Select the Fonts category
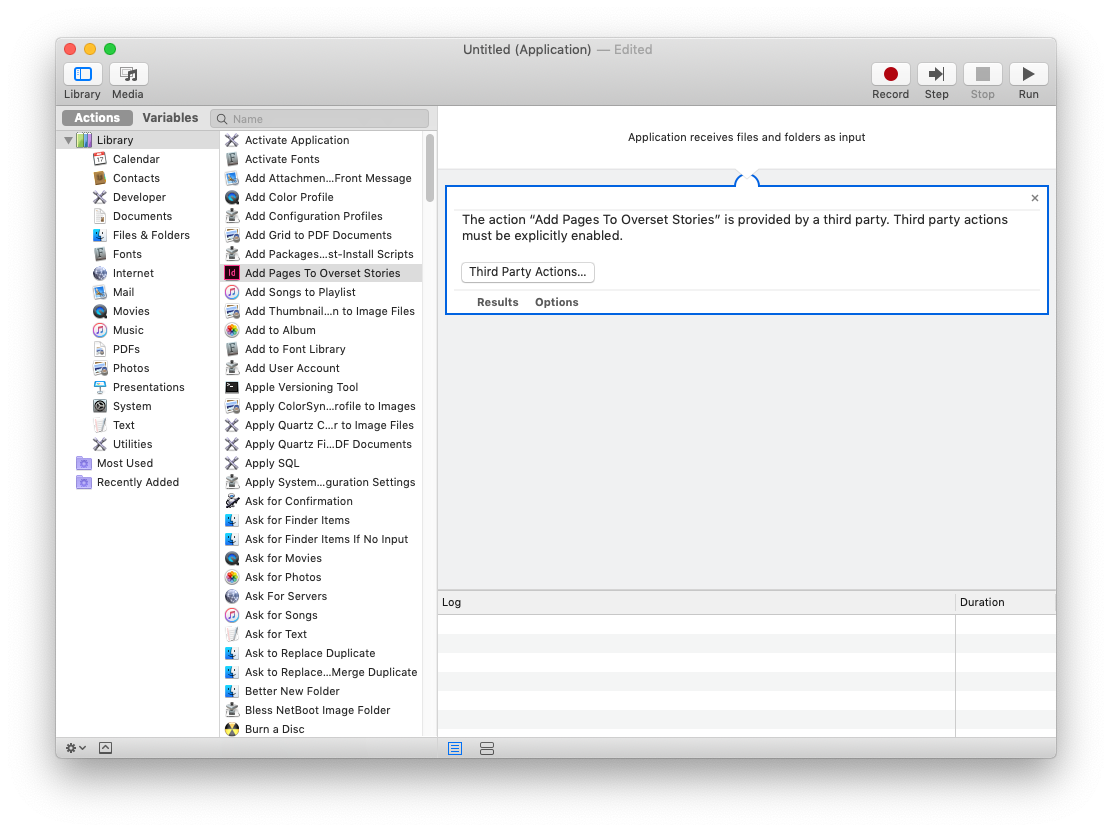Viewport: 1112px width, 832px height. [127, 254]
